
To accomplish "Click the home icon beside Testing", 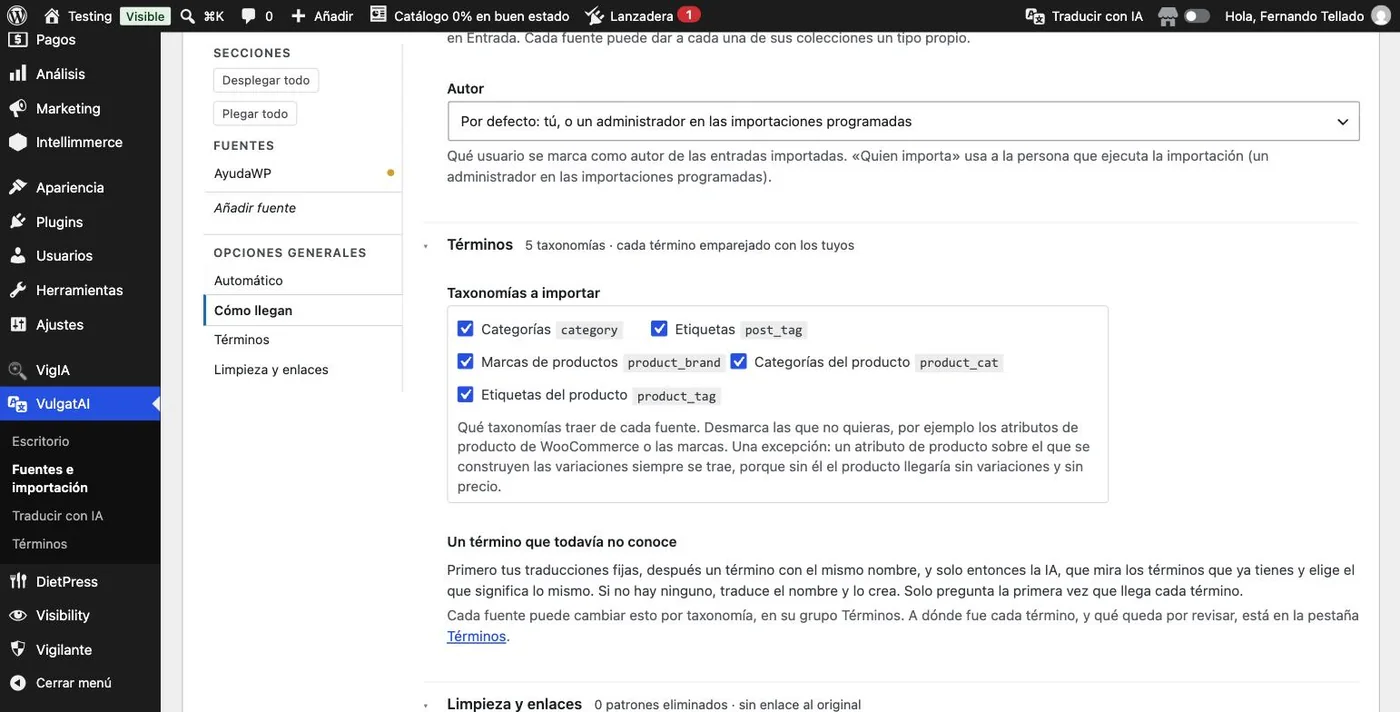I will coord(52,16).
